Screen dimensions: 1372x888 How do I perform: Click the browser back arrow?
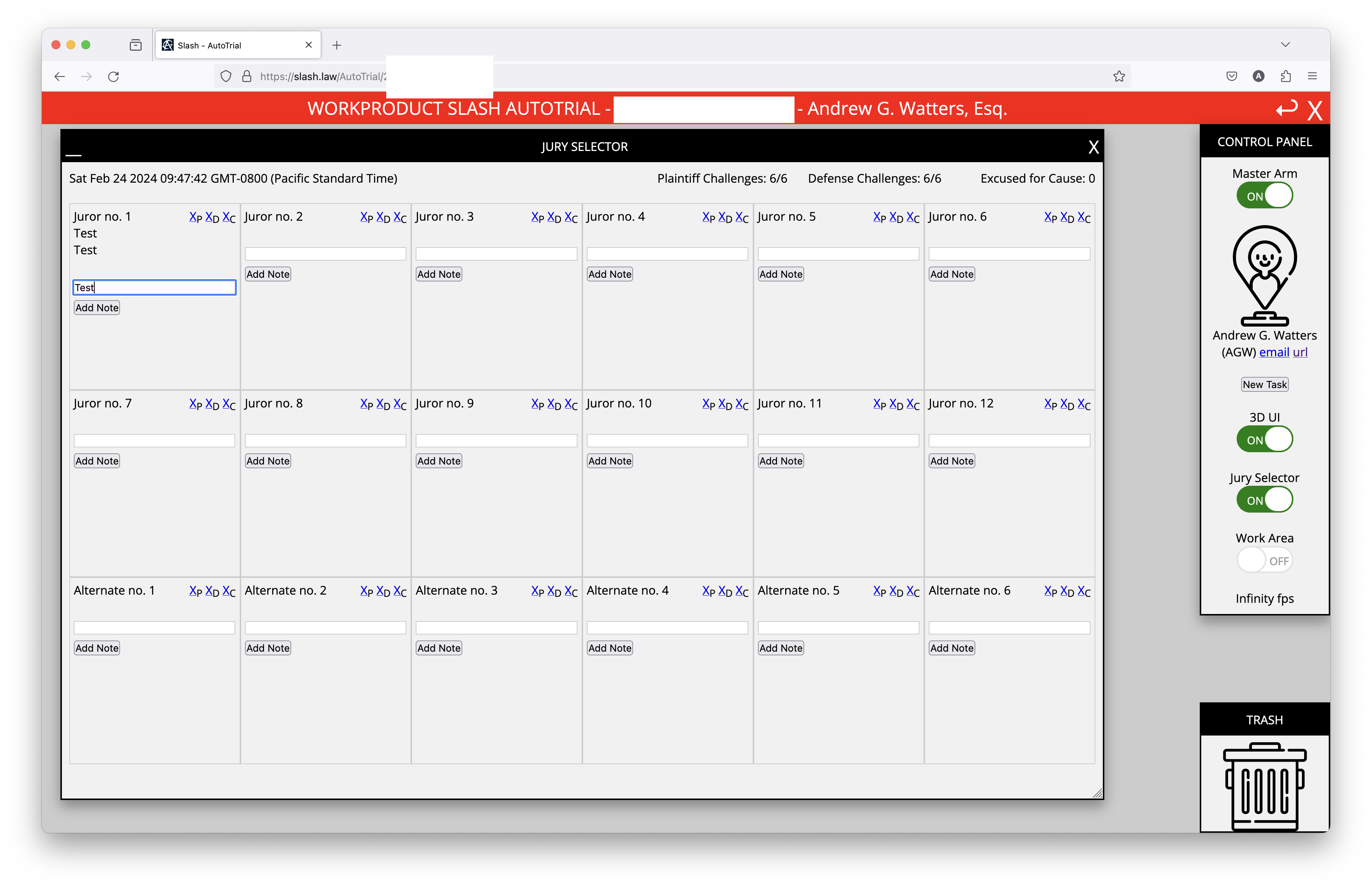(59, 76)
